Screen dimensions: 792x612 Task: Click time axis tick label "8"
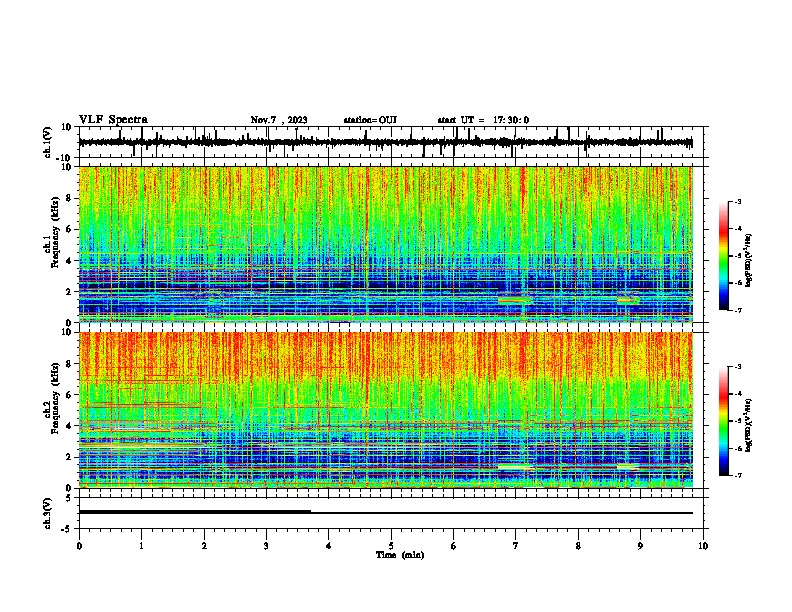[578, 546]
